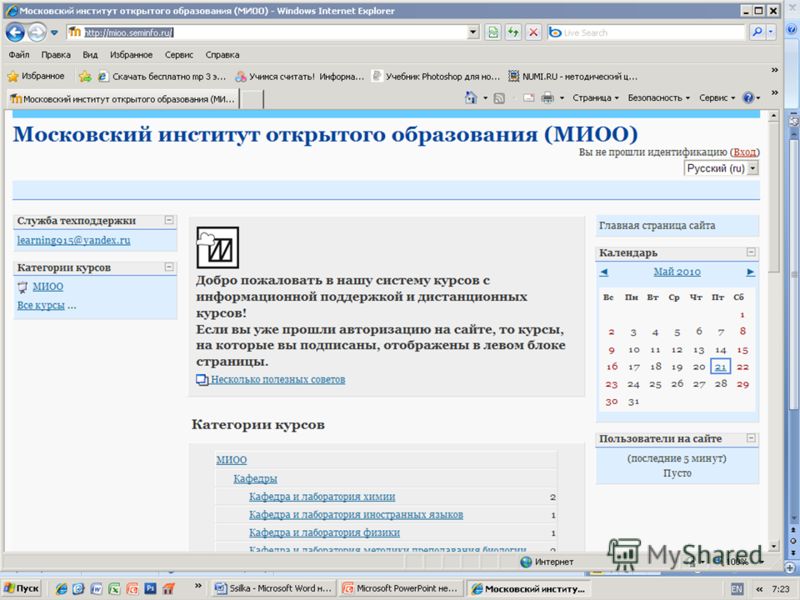Open the Русский (ru) language dropdown
The image size is (800, 600).
(721, 168)
